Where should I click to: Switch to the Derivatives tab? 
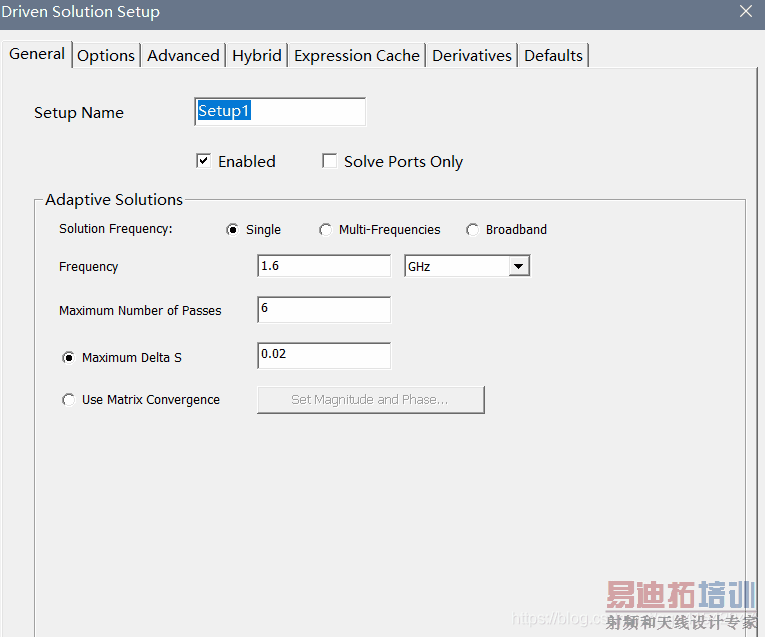pos(472,56)
